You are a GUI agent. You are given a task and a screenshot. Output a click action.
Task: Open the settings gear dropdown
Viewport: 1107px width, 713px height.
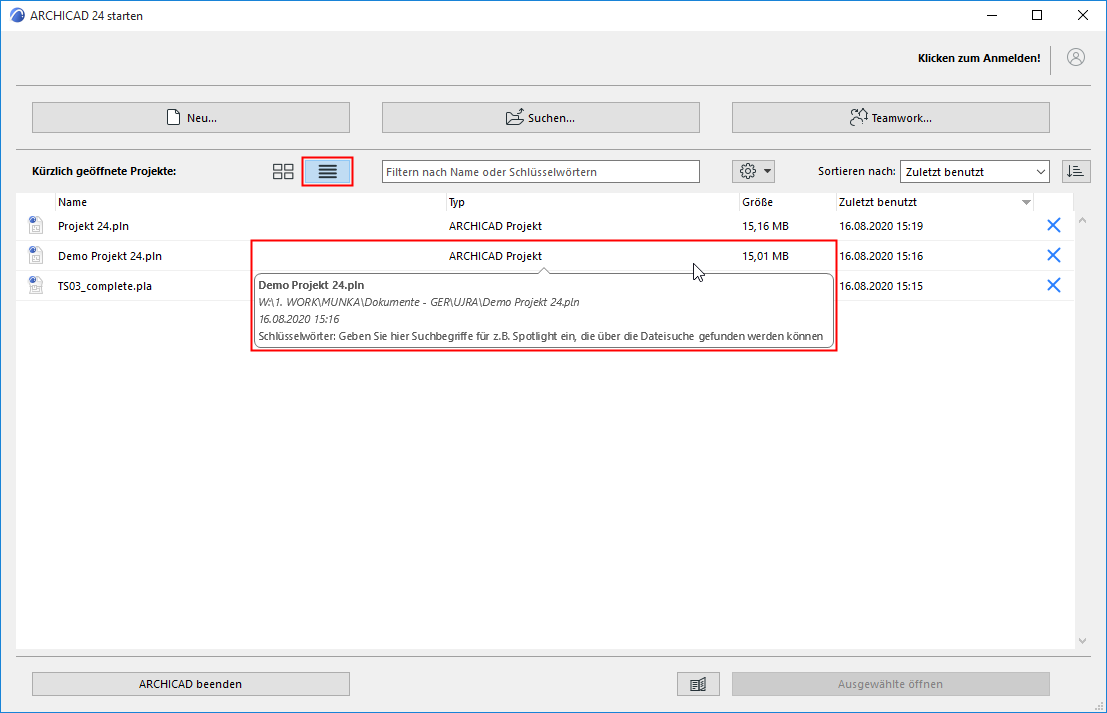coord(753,171)
